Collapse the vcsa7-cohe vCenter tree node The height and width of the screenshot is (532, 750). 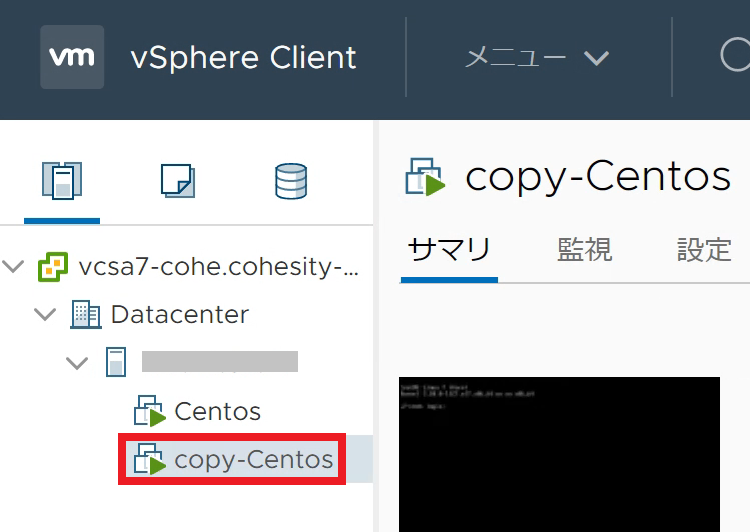point(13,266)
